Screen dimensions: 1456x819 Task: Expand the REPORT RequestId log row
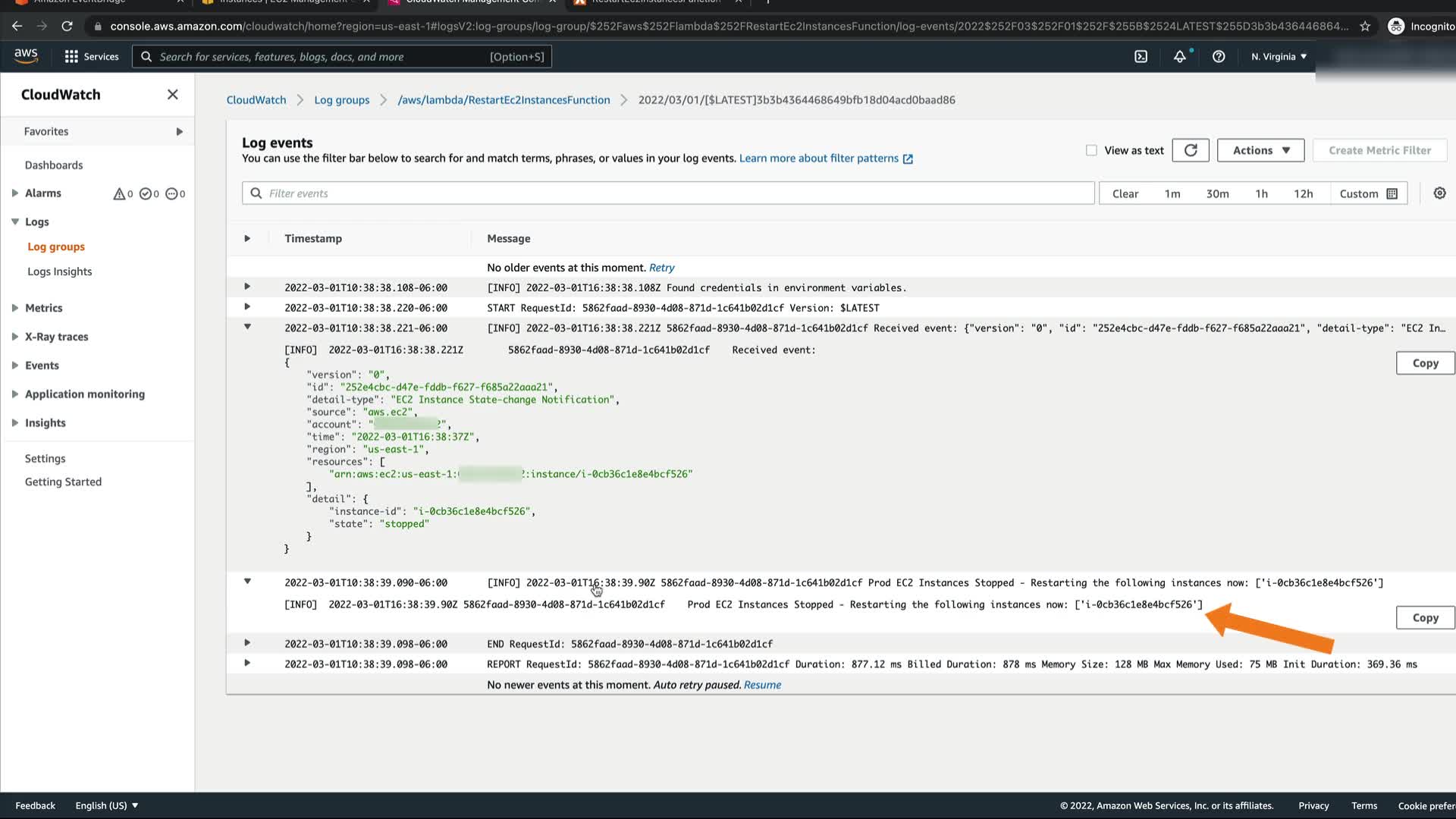pos(247,664)
